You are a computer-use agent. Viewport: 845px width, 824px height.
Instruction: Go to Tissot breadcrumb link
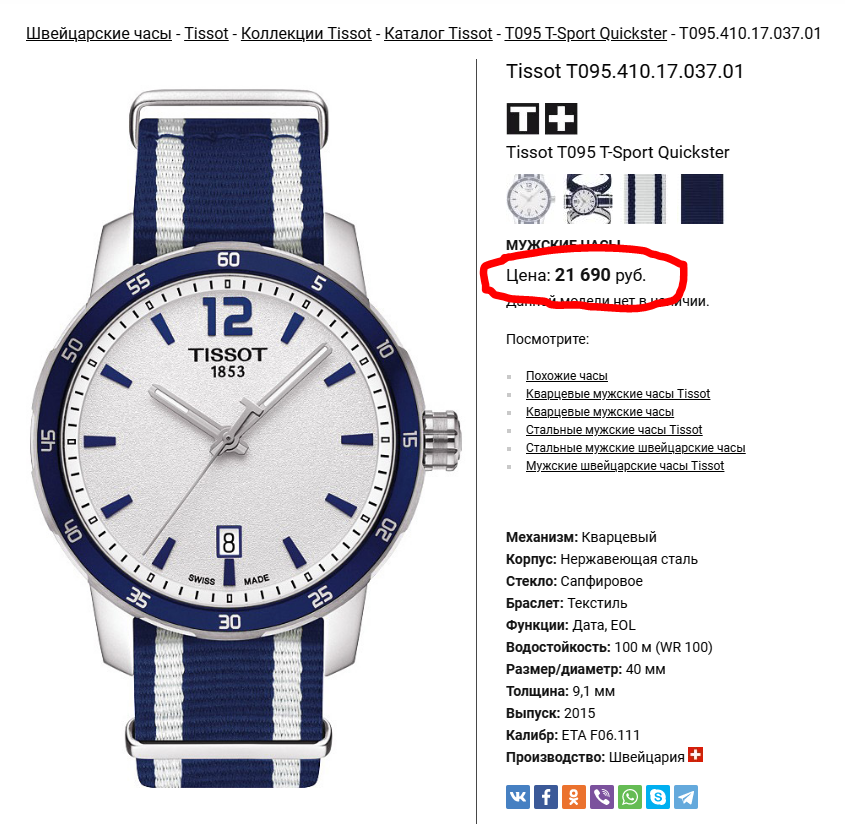(x=206, y=33)
